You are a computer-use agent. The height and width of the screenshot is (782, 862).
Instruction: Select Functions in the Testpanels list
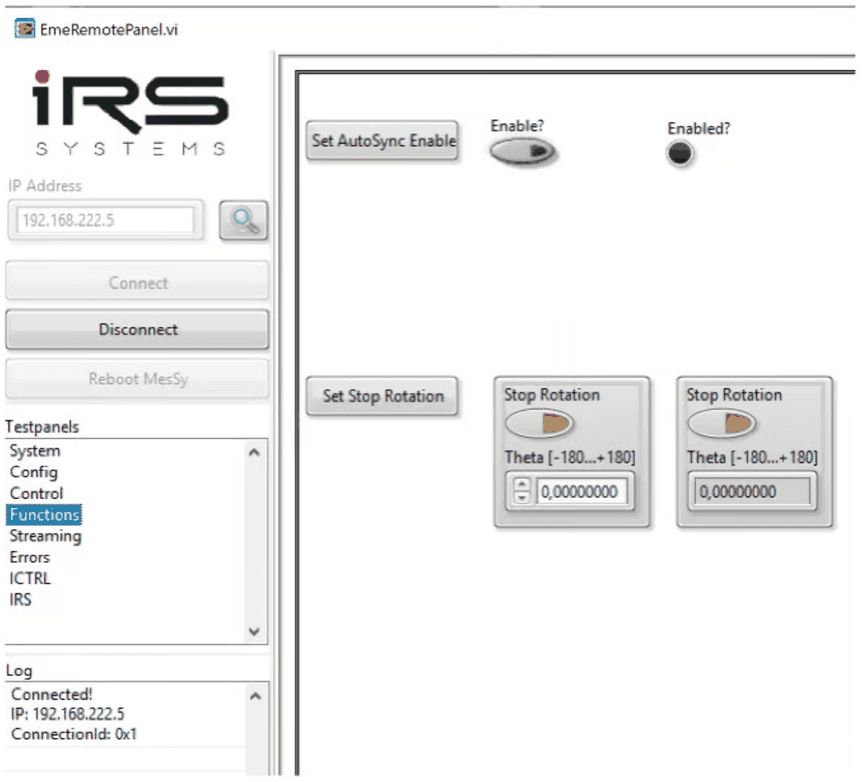coord(45,515)
